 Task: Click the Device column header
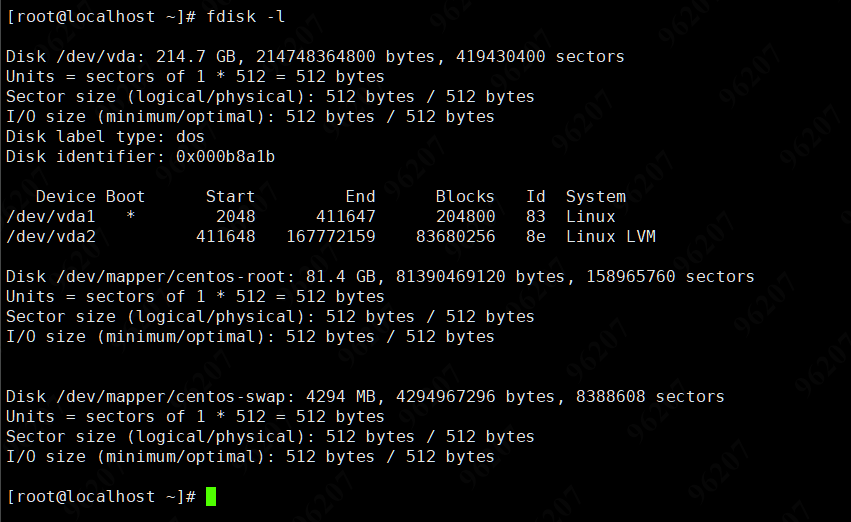[x=66, y=197]
